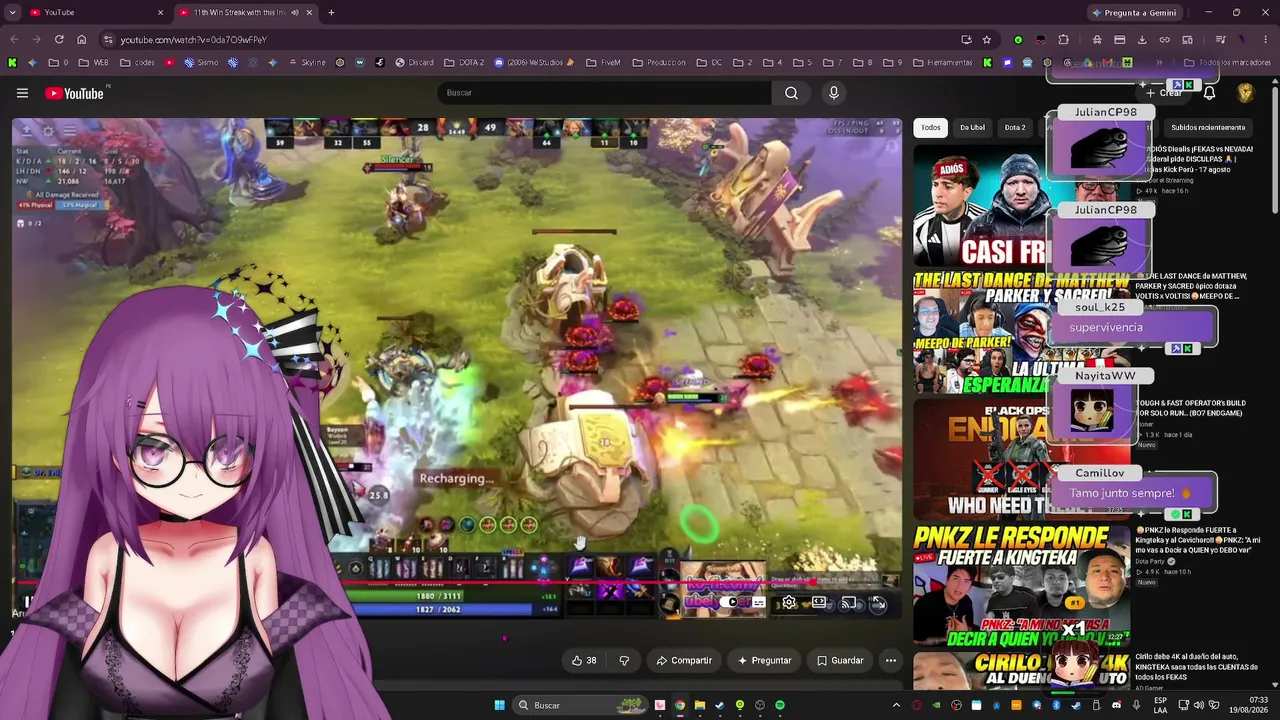1280x720 pixels.
Task: Open the Sismo bookmark
Action: click(x=200, y=62)
